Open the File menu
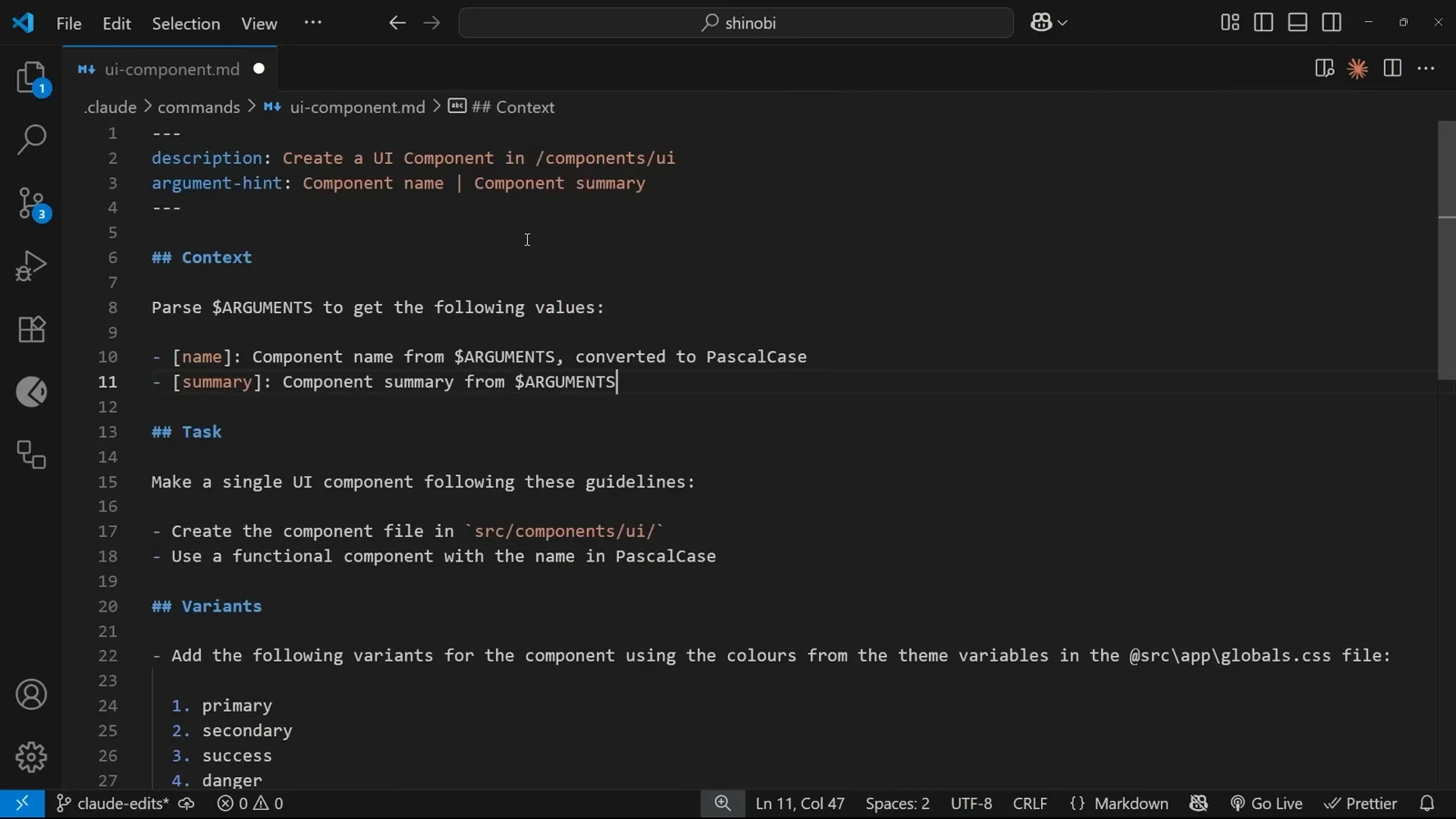 tap(69, 24)
